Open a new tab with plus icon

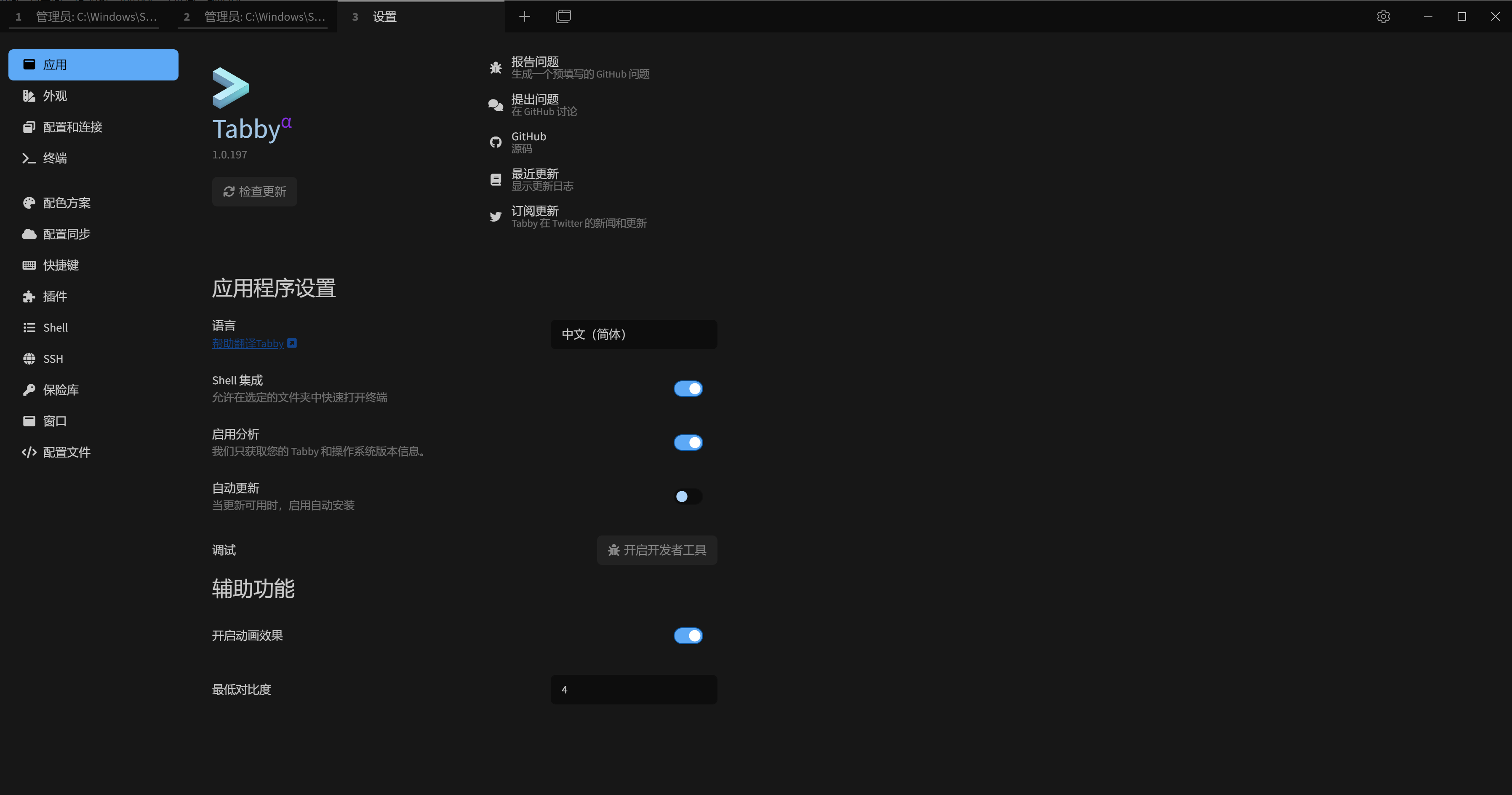click(x=525, y=16)
